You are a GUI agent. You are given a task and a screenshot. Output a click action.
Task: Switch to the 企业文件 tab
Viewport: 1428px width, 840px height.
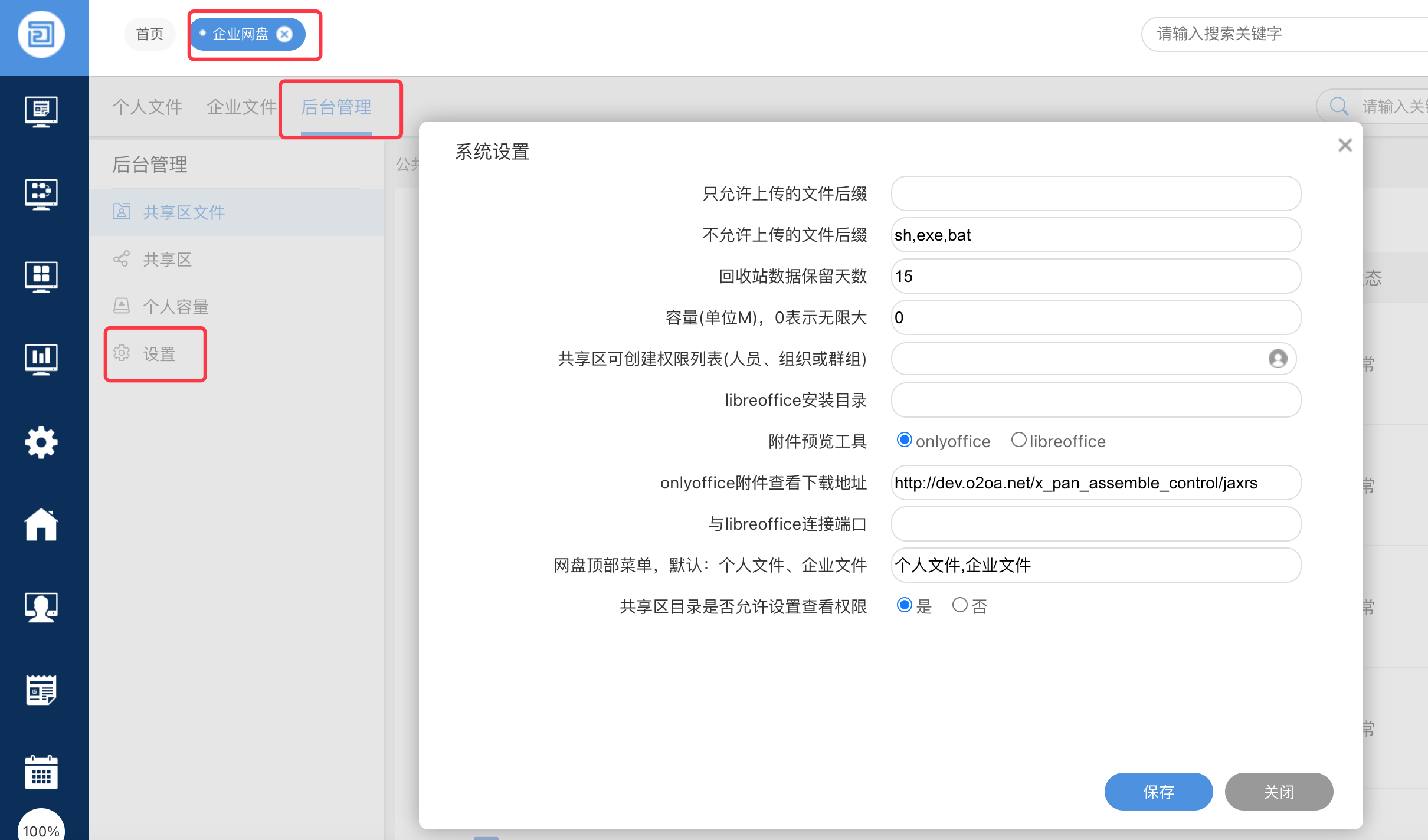pyautogui.click(x=241, y=107)
